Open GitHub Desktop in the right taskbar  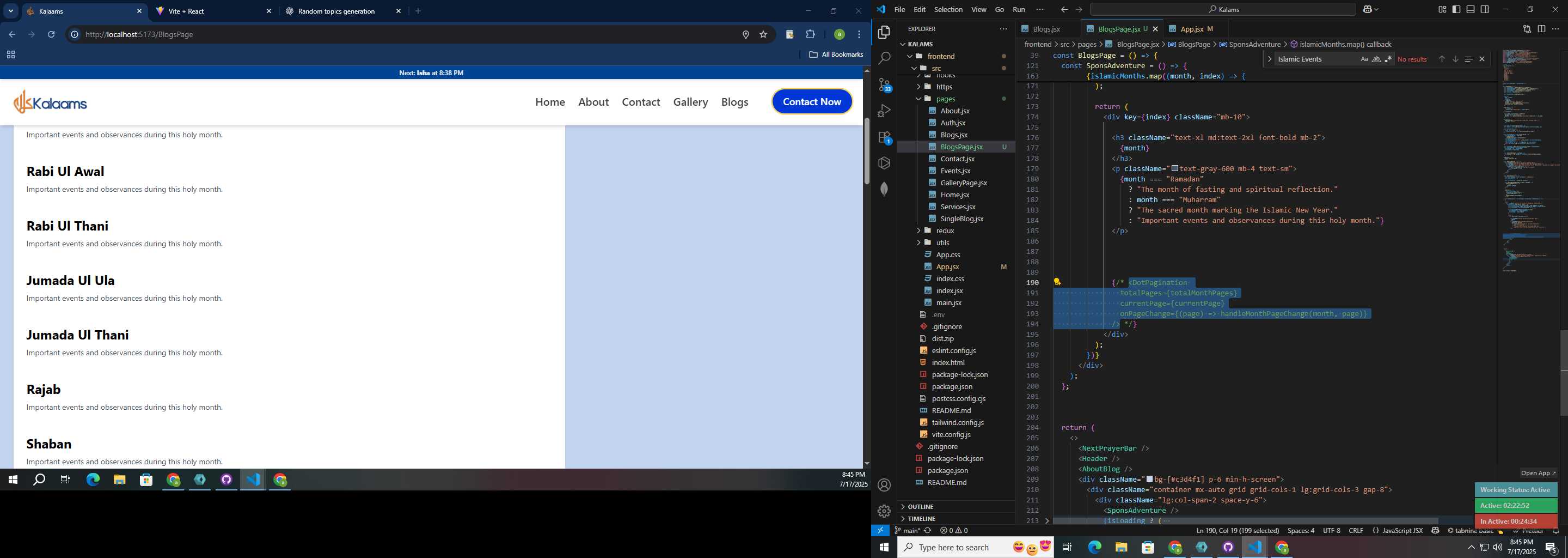coord(1228,547)
